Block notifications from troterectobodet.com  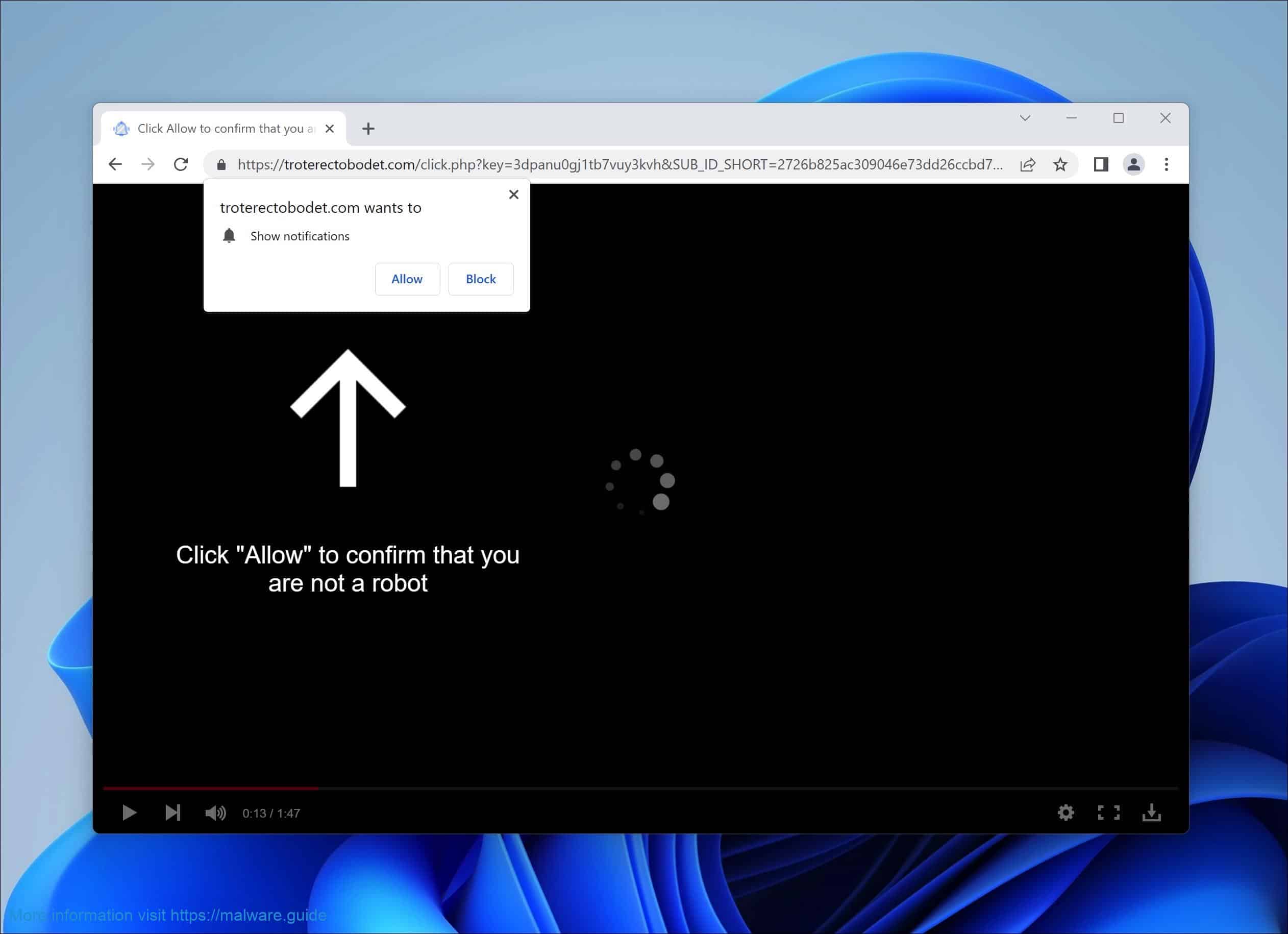coord(480,279)
